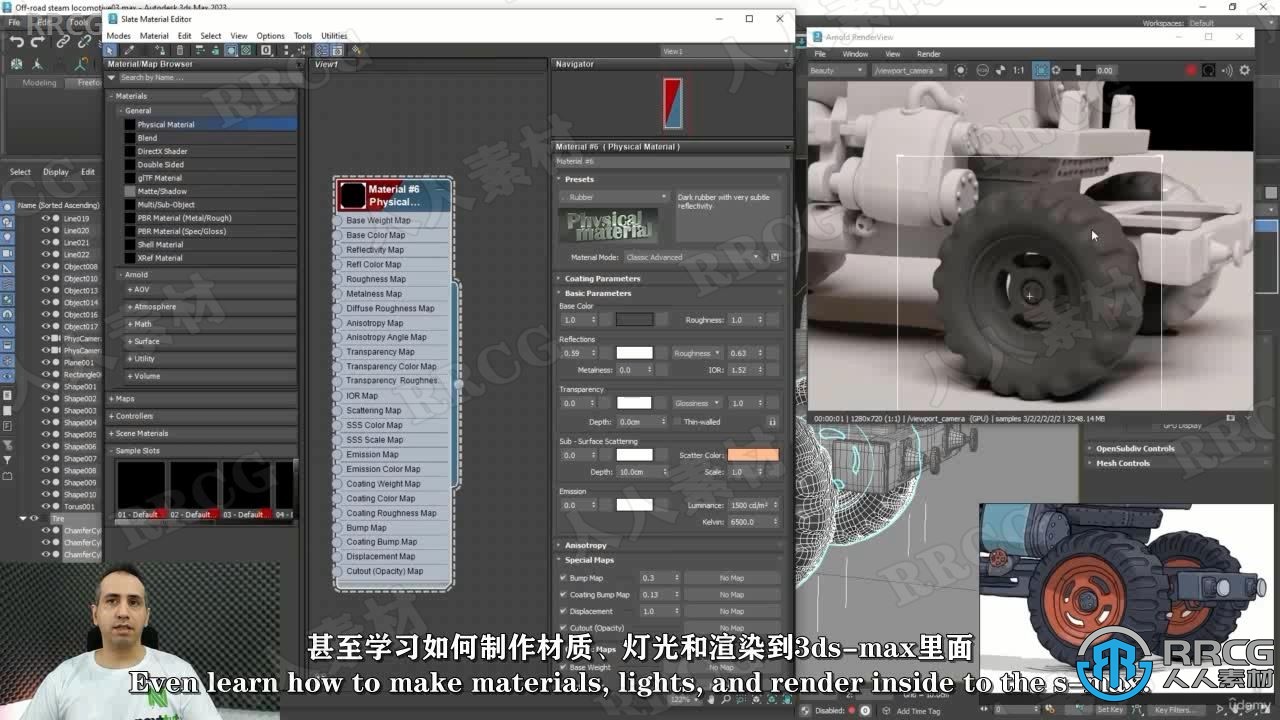Click the RGBA display icon in RenderView

coord(981,70)
